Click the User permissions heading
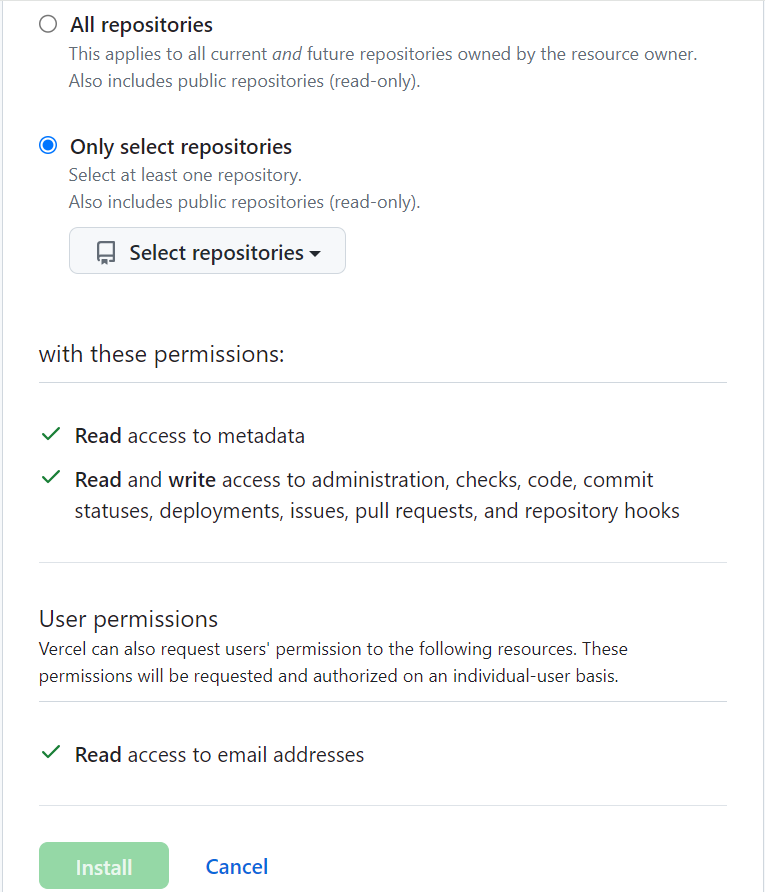Image resolution: width=765 pixels, height=892 pixels. (128, 618)
